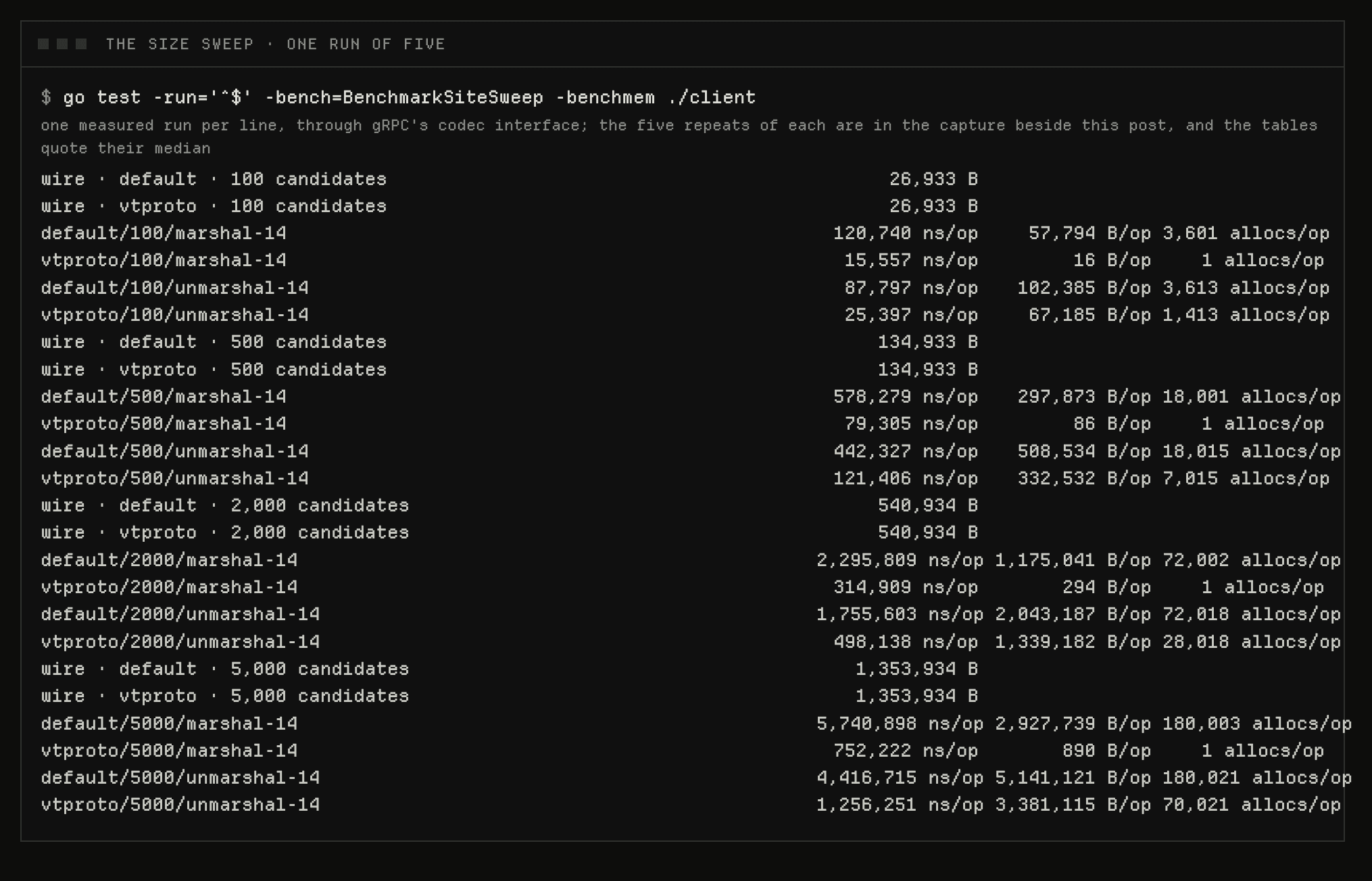This screenshot has height=881, width=1372.
Task: Click the vtproto/500/unmarshal-14 line label
Action: pyautogui.click(x=174, y=478)
